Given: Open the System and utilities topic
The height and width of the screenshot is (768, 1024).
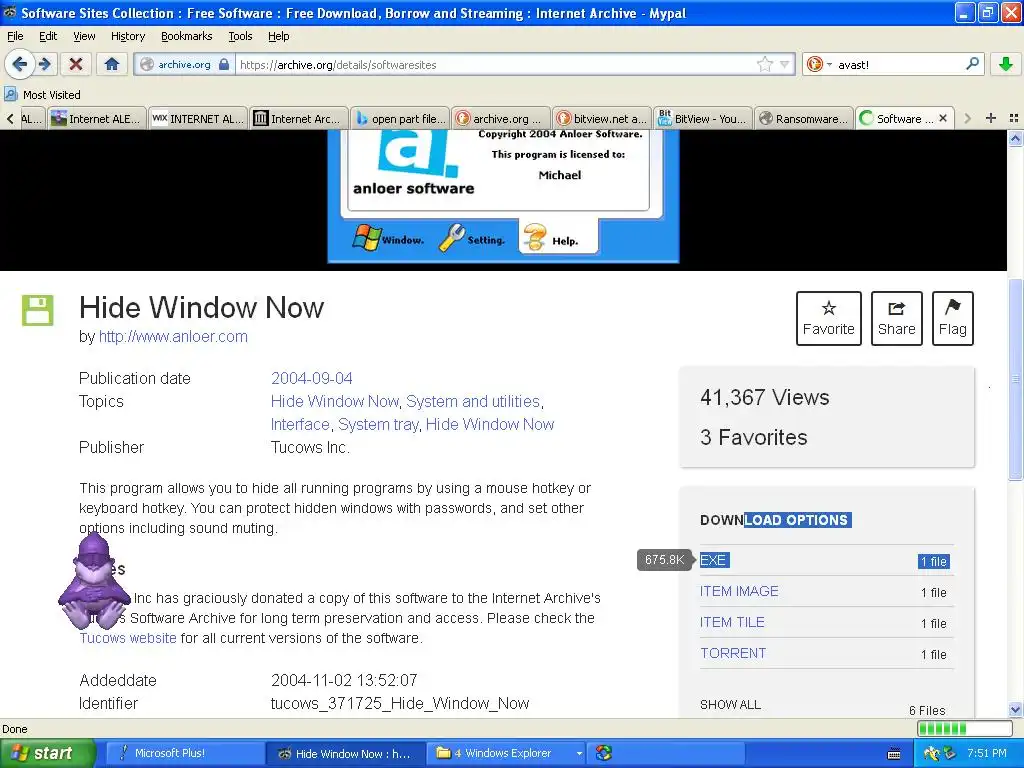Looking at the screenshot, I should click(x=473, y=401).
